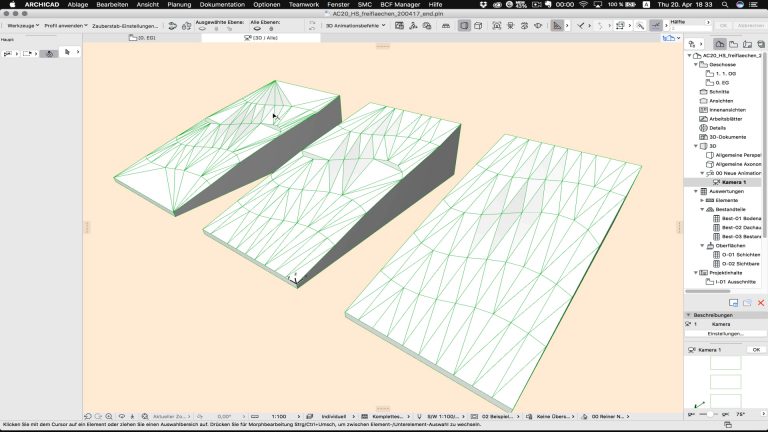Click the Einstellungen... button in navigator
This screenshot has width=768, height=432.
[725, 333]
